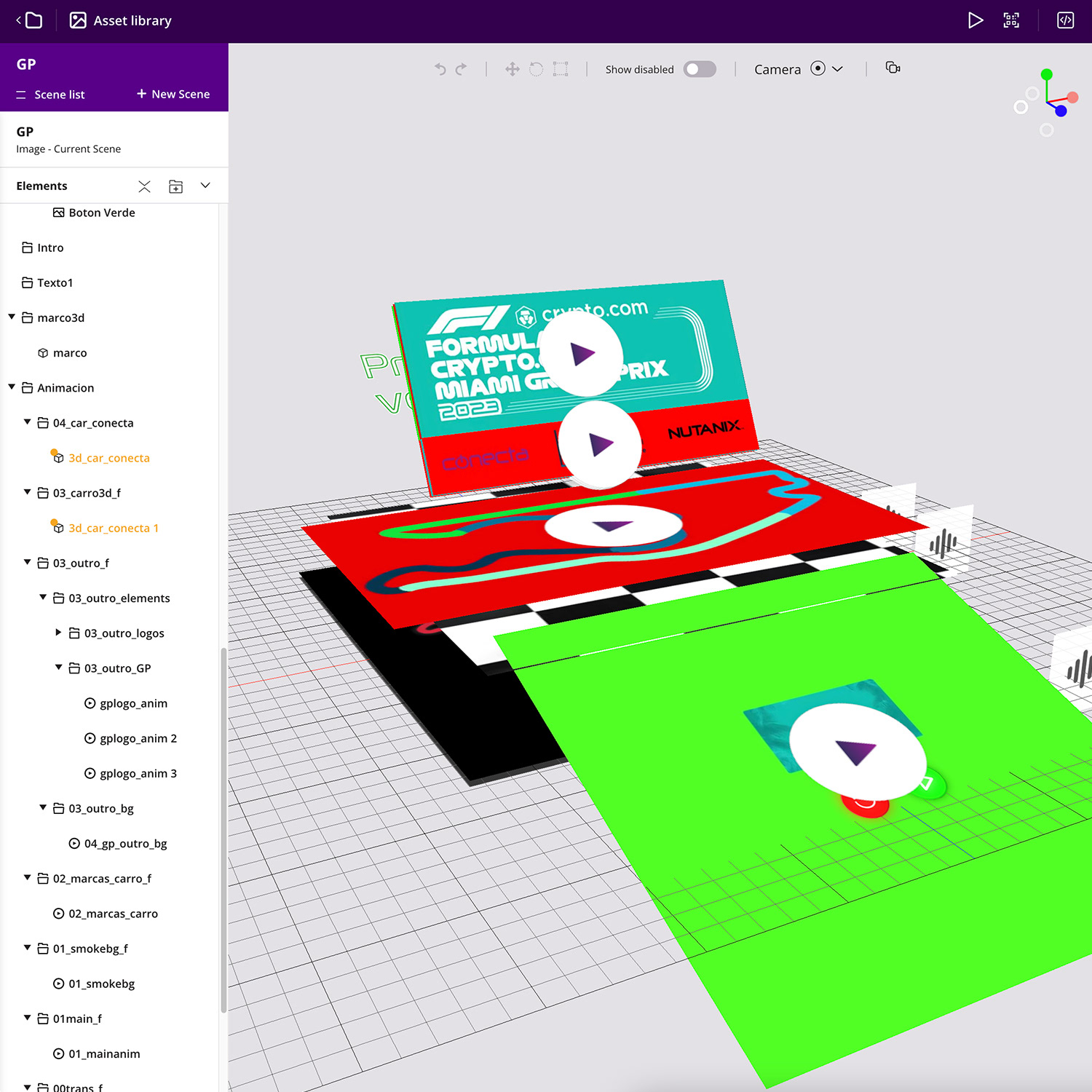
Task: Click the red X axis on gizmo
Action: tap(1072, 98)
